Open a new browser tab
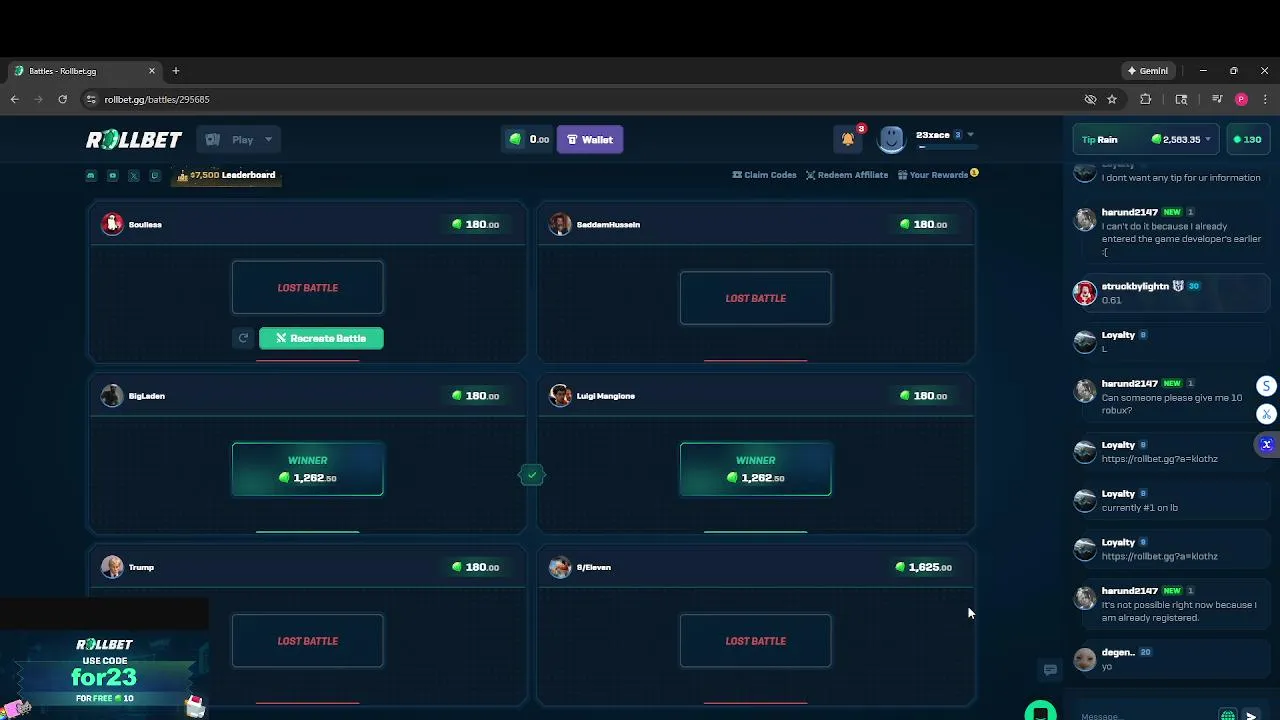This screenshot has width=1280, height=720. [176, 71]
